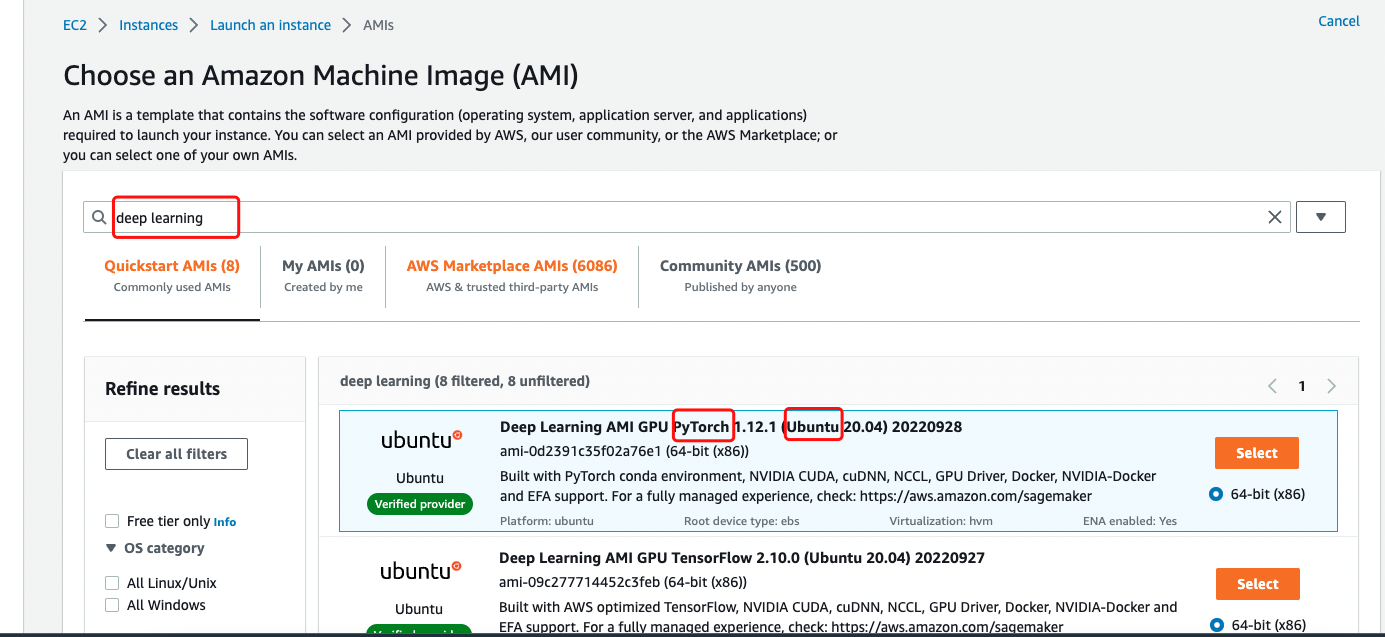1385x637 pixels.
Task: Open AWS Marketplace AMIs tab
Action: point(512,276)
